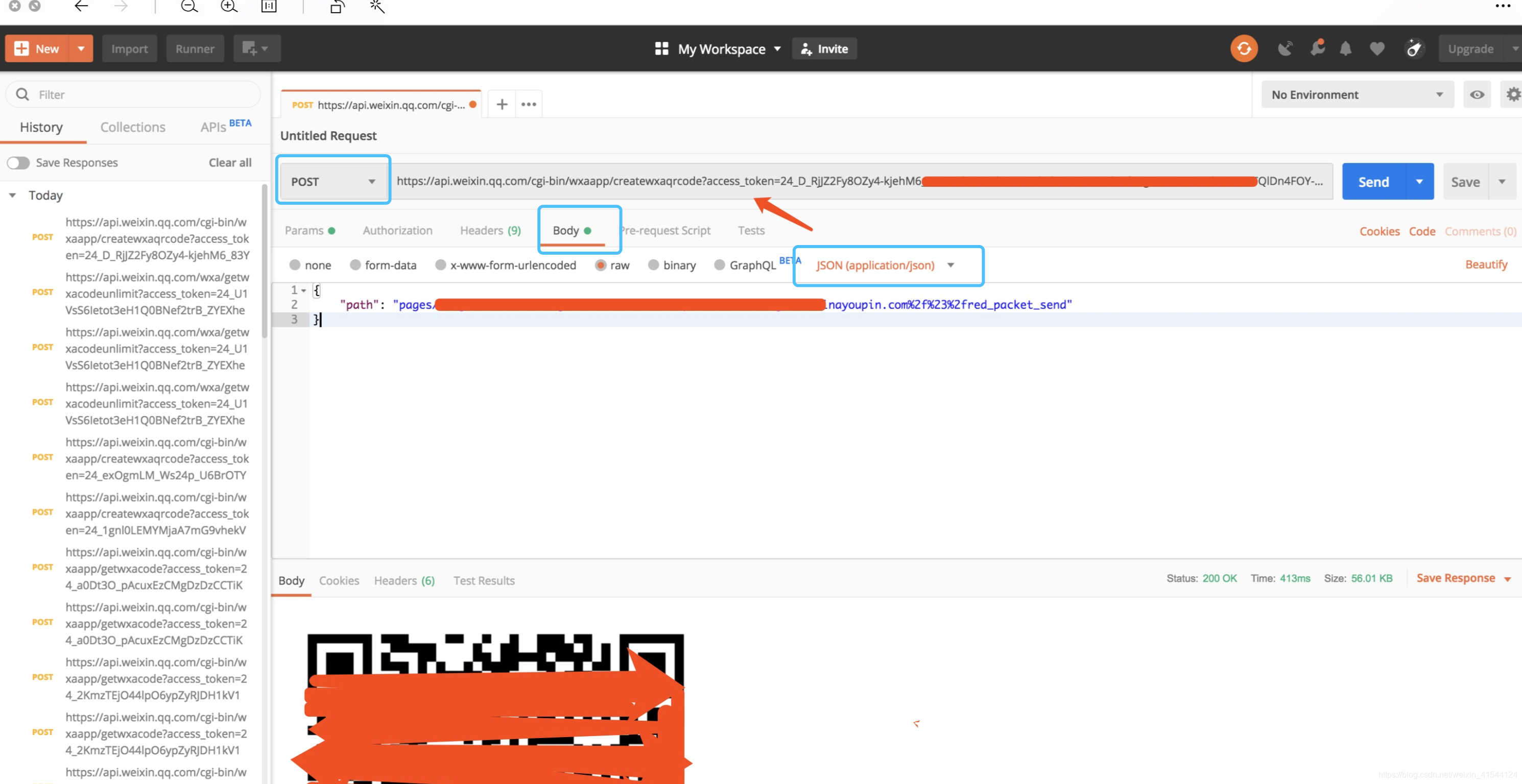
Task: Open the Tests tab
Action: (751, 230)
